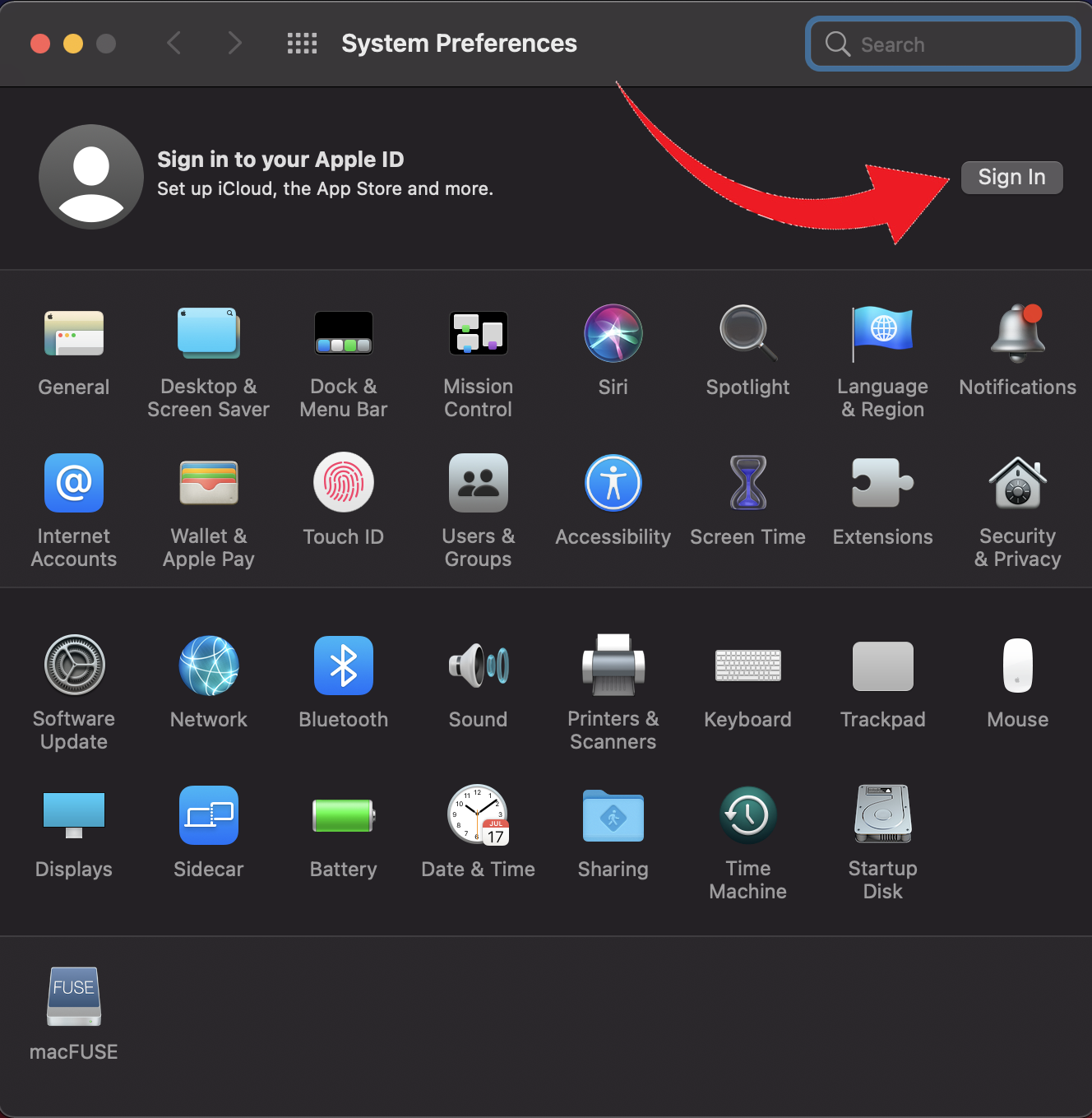Open Network preferences
The height and width of the screenshot is (1118, 1092).
(209, 666)
